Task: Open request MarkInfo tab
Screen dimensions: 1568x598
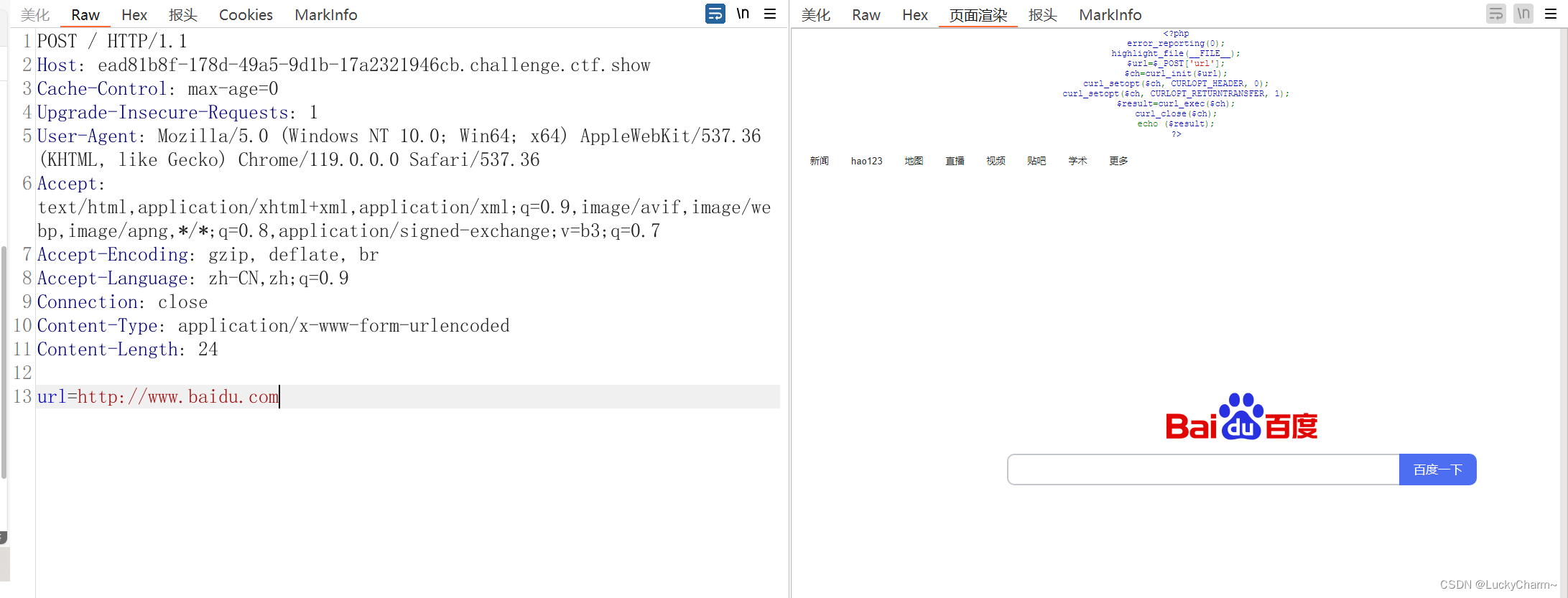Action: (x=326, y=15)
